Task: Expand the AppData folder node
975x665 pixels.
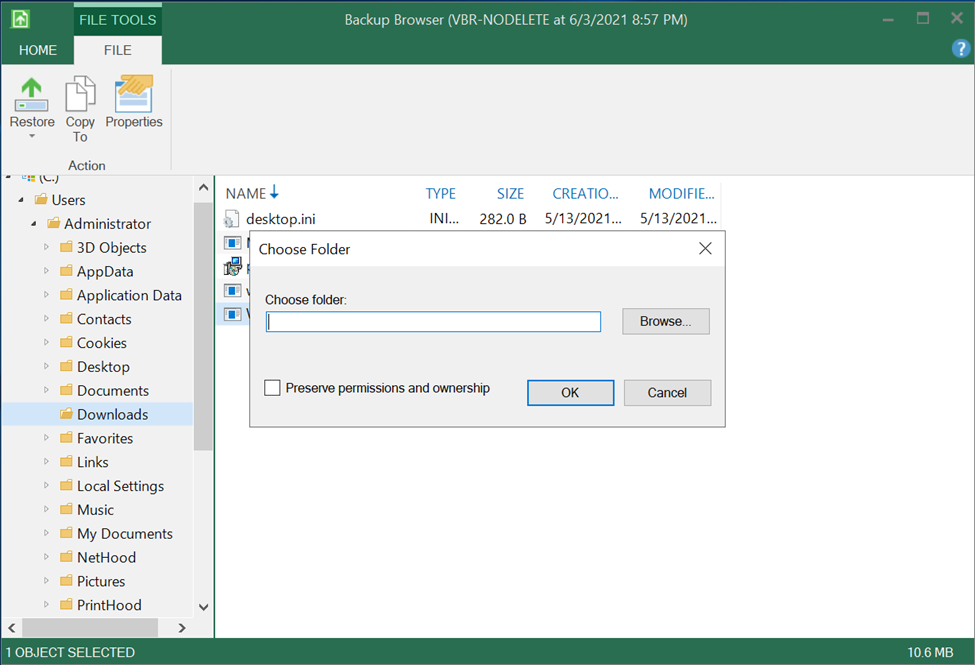Action: pyautogui.click(x=46, y=271)
